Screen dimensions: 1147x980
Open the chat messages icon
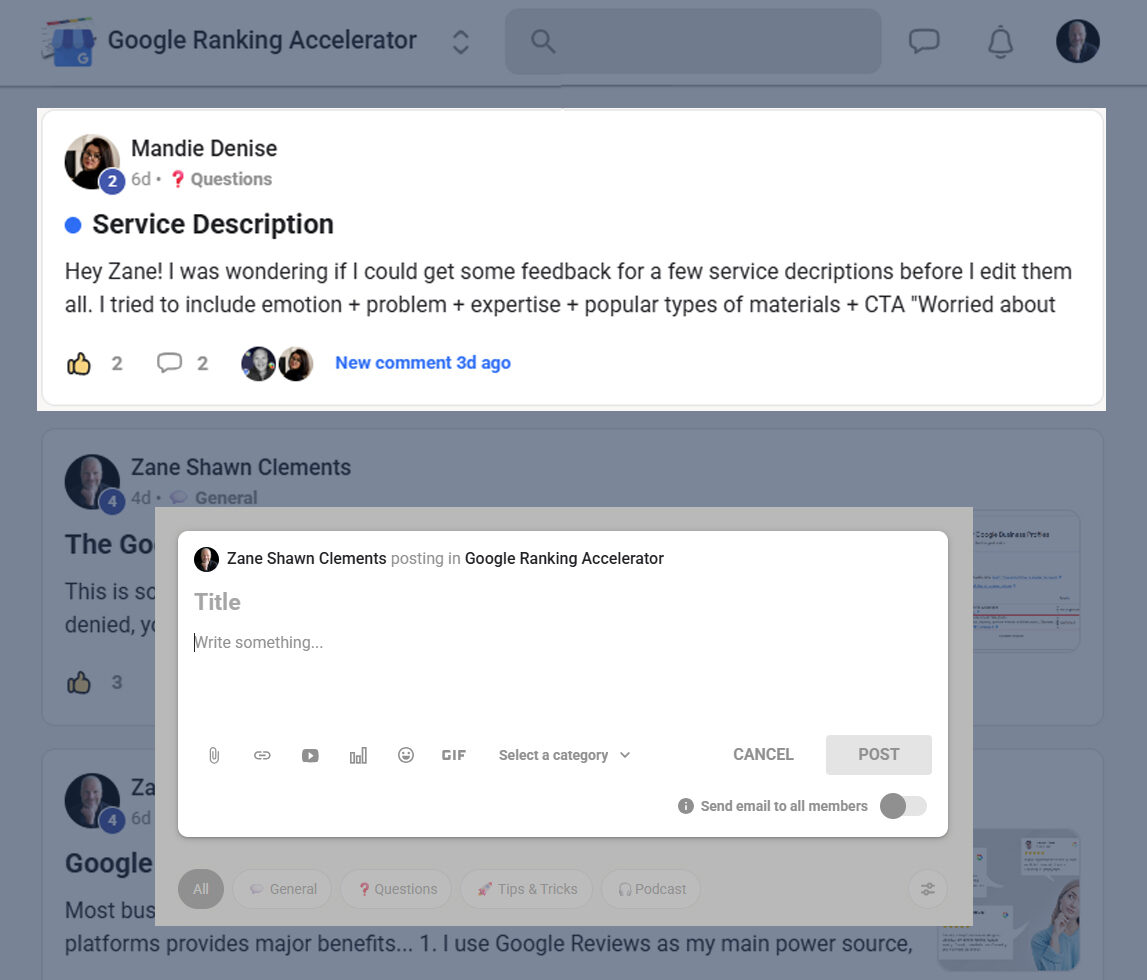point(923,41)
